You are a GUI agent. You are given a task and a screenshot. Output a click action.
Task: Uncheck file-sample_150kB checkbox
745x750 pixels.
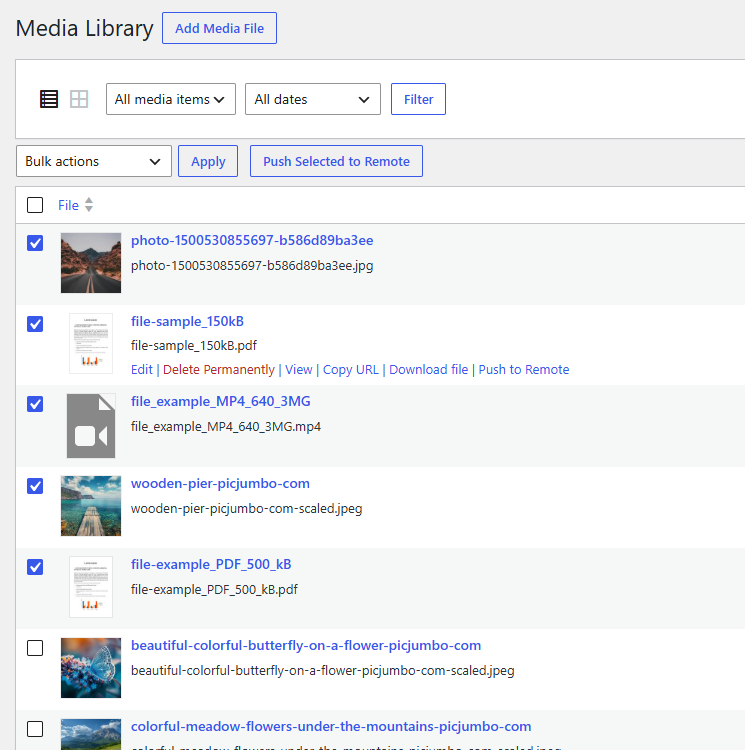[x=35, y=324]
